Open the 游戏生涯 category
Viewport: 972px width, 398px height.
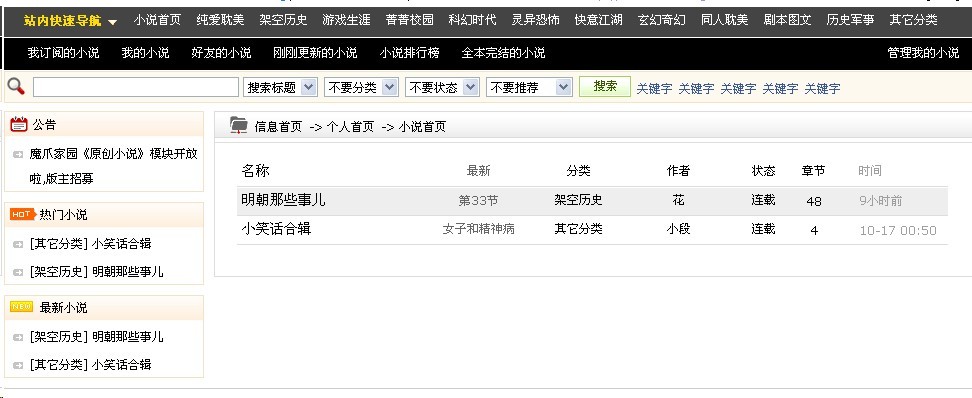pos(347,20)
